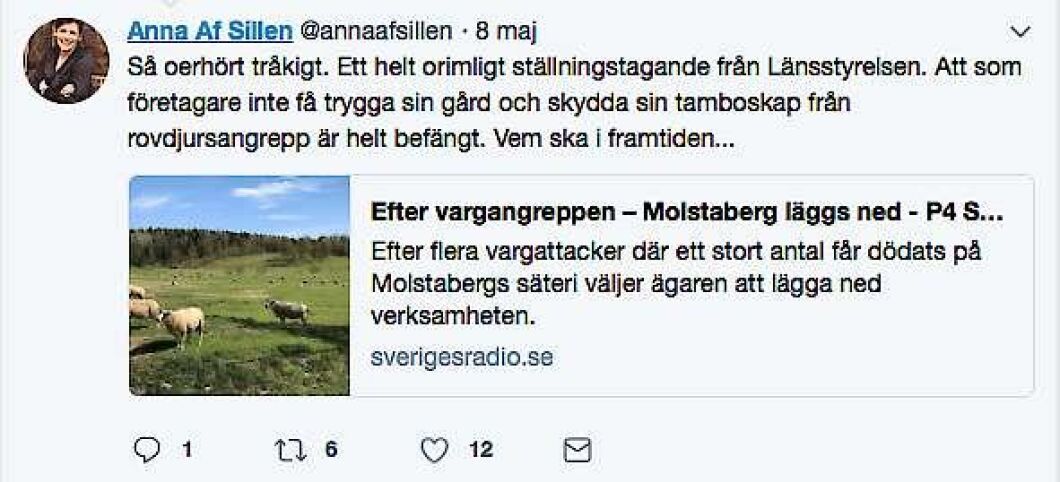Like the tweet with the heart icon

pos(434,451)
